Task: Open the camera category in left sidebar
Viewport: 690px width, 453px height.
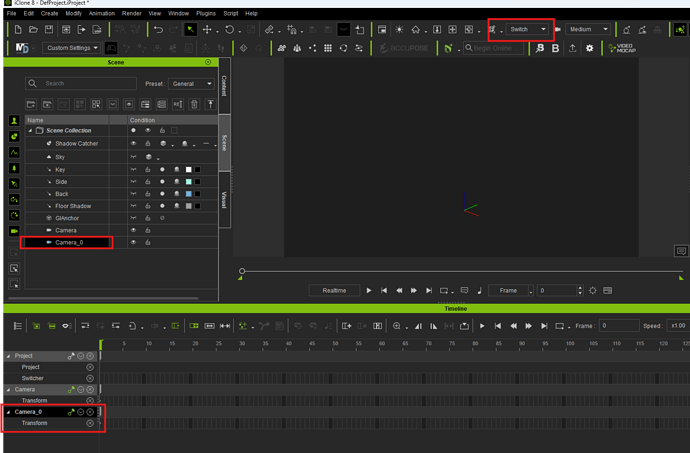Action: point(14,231)
